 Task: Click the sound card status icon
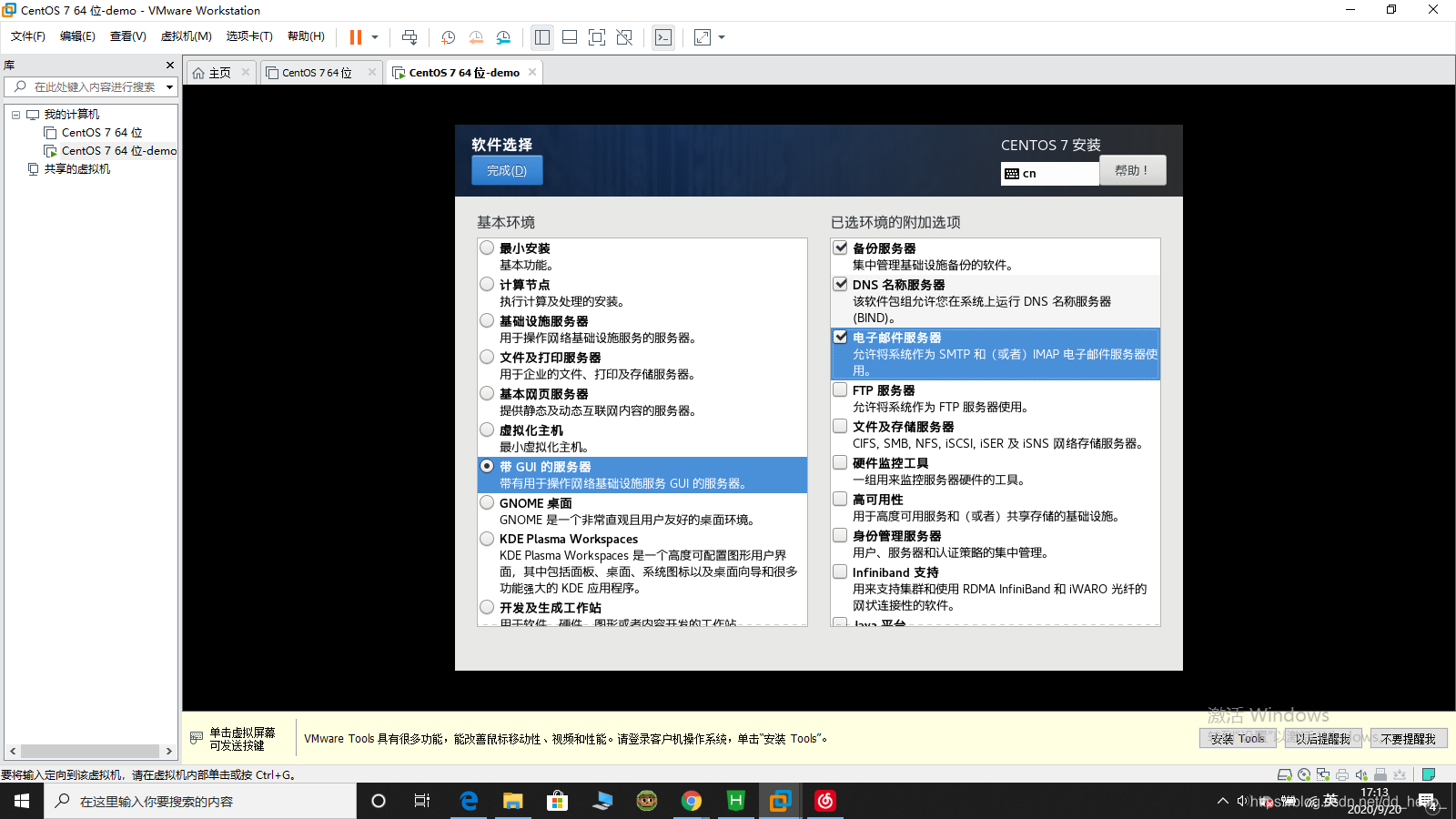pos(1361,774)
